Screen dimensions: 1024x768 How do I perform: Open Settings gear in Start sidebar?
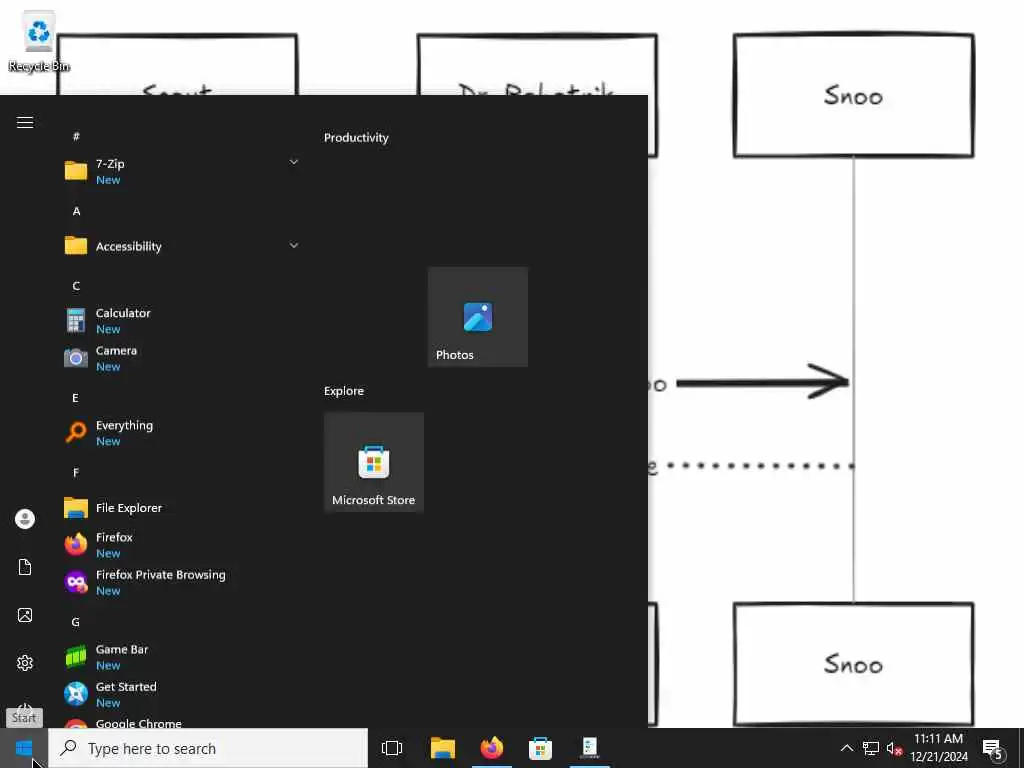pyautogui.click(x=25, y=663)
